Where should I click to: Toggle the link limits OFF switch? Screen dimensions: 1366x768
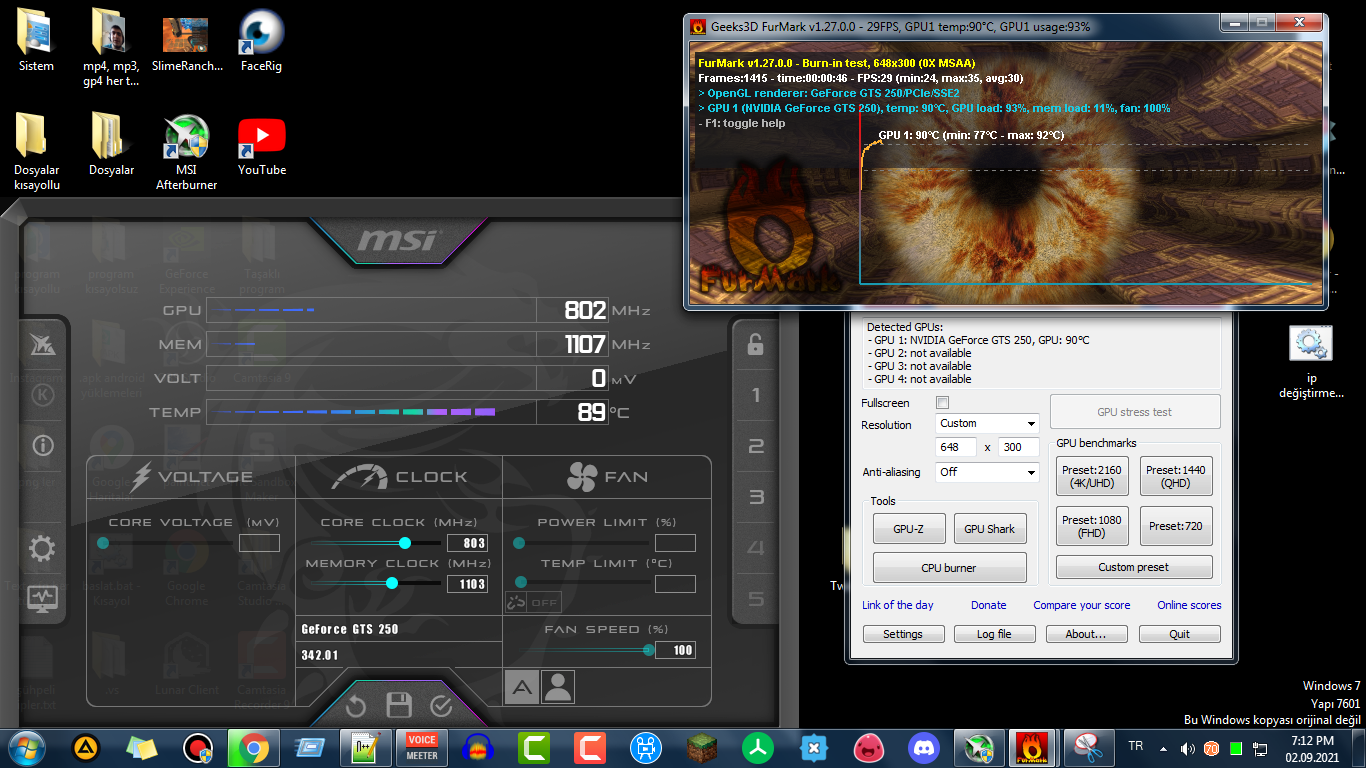532,603
